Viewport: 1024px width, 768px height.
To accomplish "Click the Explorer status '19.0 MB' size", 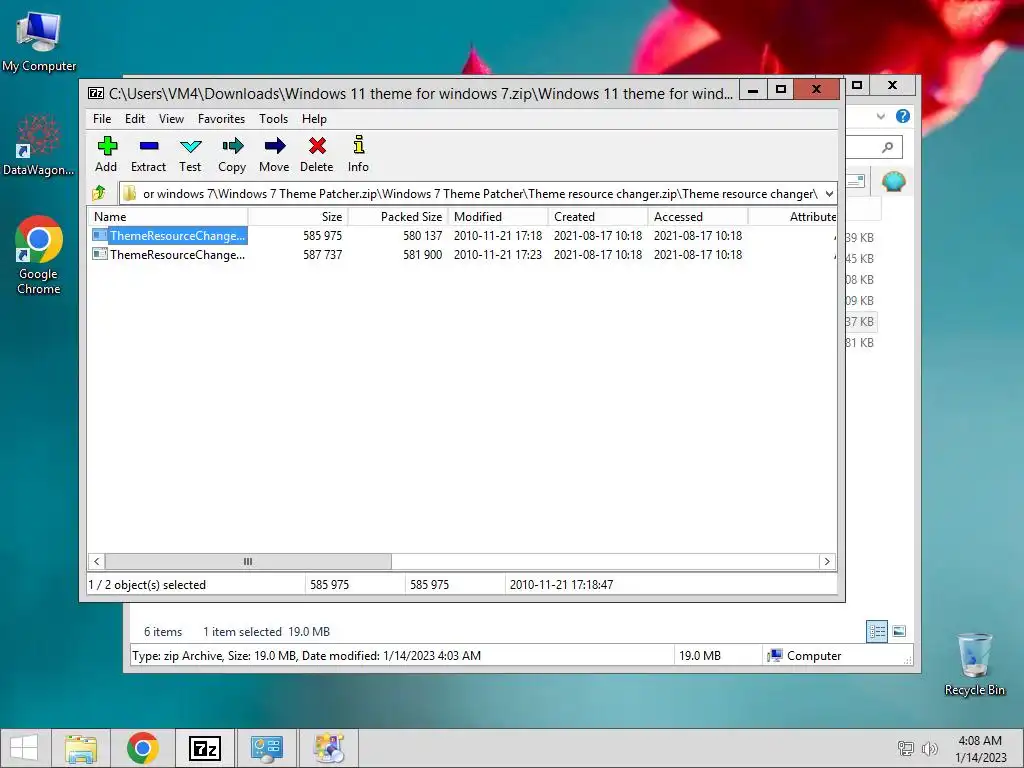I will [699, 656].
